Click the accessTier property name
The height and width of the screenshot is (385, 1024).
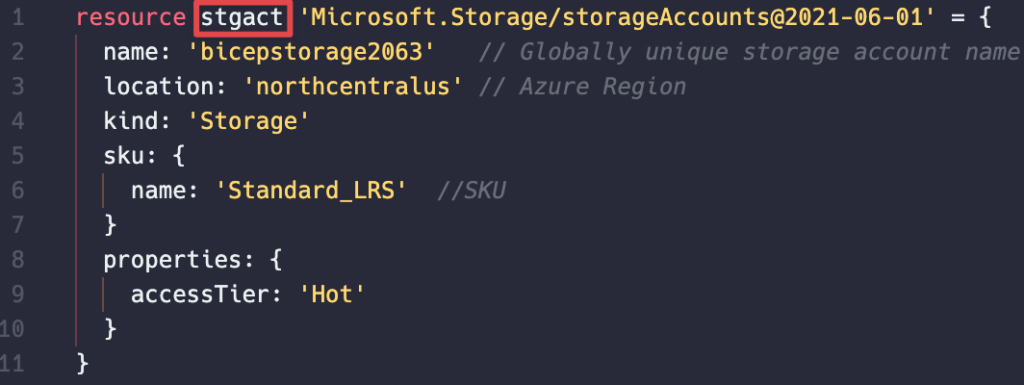(200, 294)
